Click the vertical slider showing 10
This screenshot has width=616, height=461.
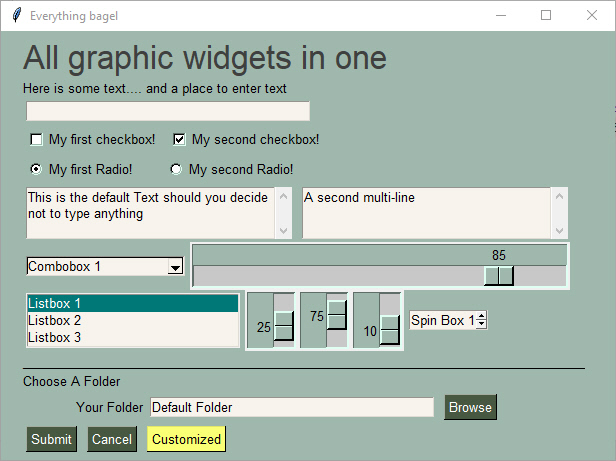tap(390, 330)
